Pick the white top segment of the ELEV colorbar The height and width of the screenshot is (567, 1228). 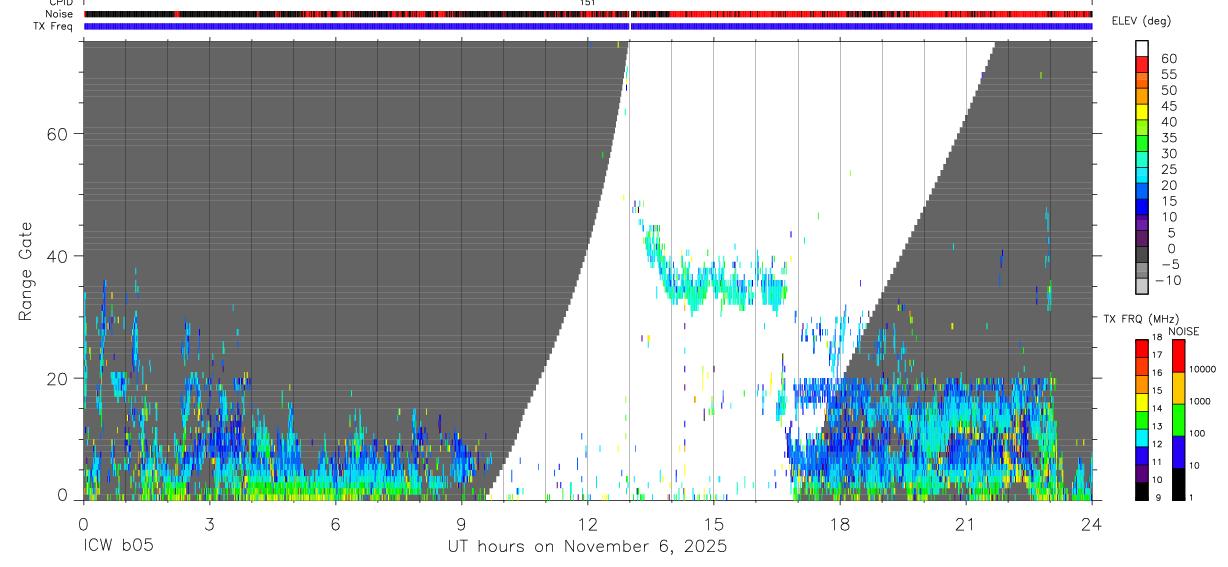coord(1142,48)
